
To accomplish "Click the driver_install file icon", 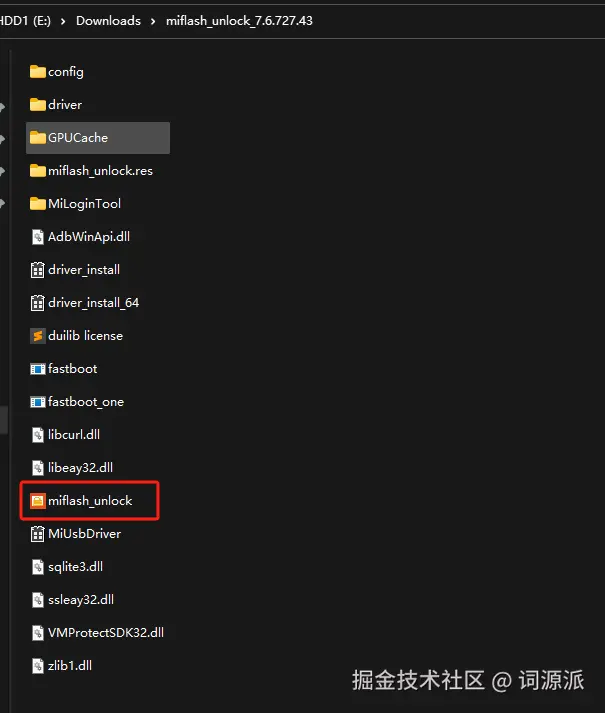I will 38,270.
